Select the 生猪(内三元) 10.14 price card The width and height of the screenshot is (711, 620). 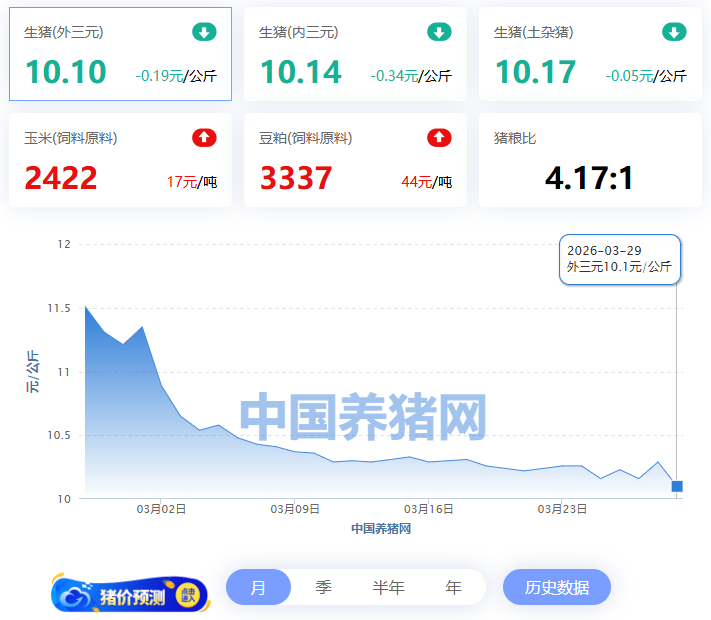click(x=355, y=54)
